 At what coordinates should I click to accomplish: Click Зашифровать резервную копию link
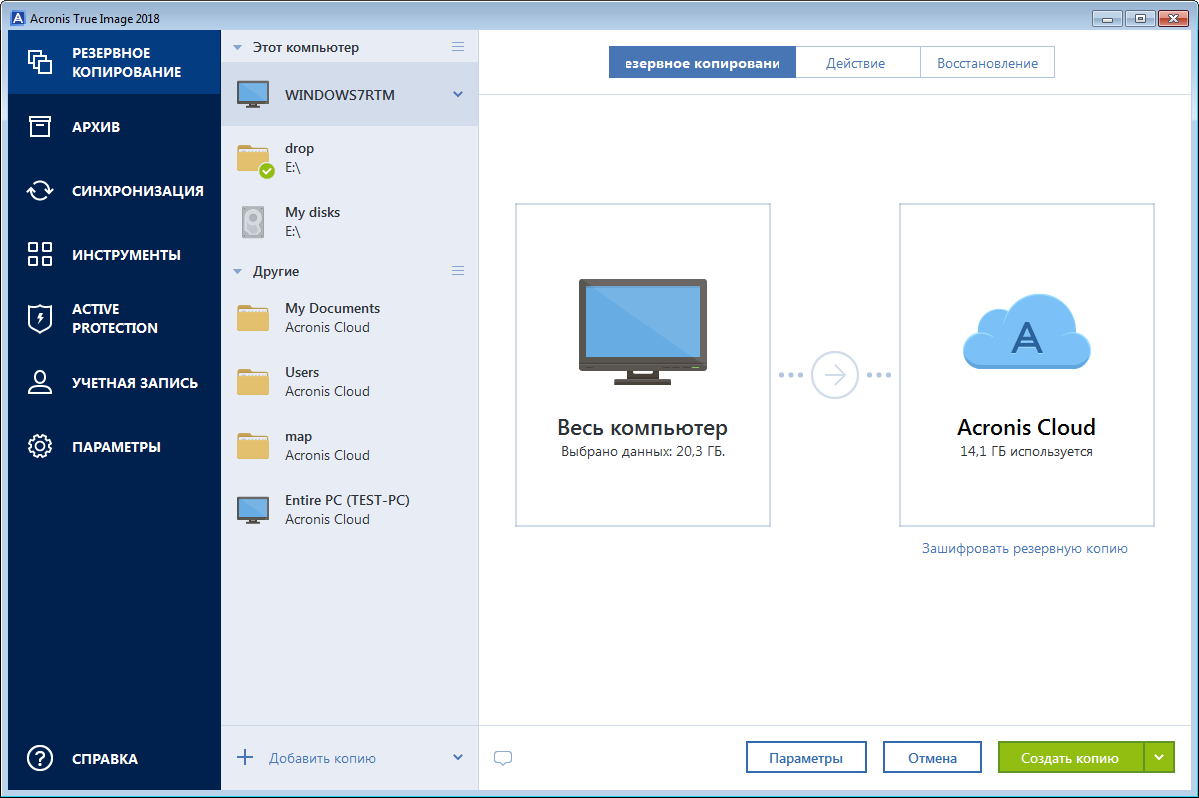[1025, 548]
